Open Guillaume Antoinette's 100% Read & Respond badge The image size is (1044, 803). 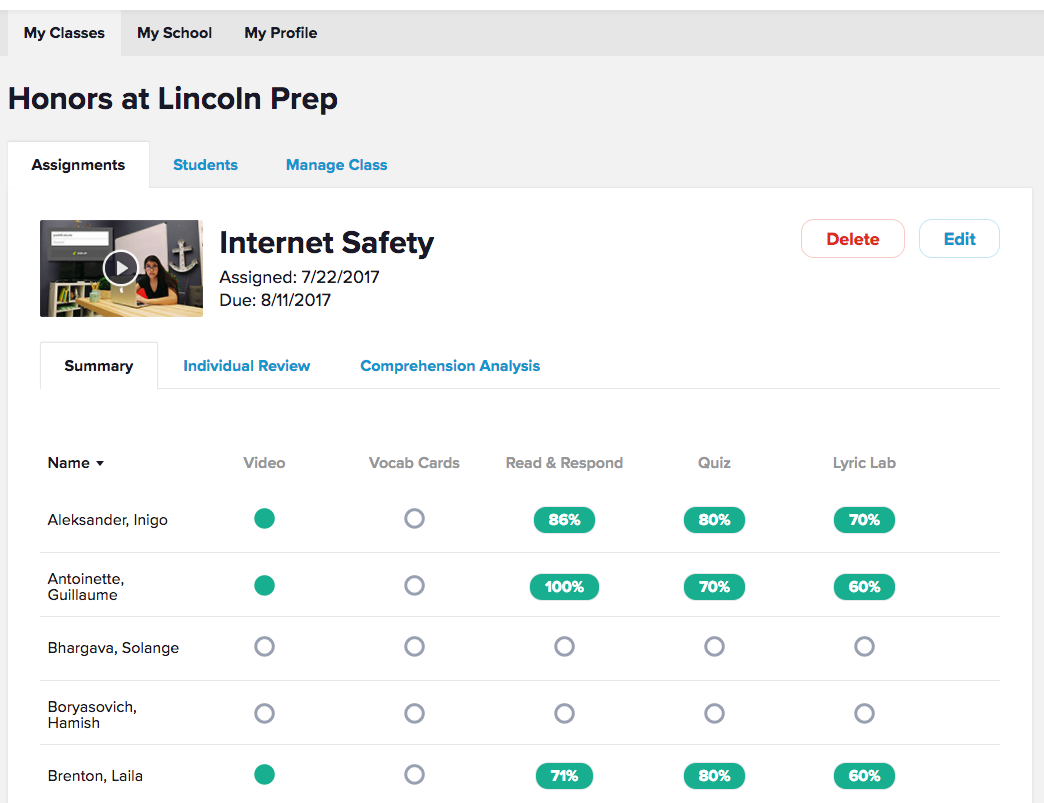[x=564, y=587]
